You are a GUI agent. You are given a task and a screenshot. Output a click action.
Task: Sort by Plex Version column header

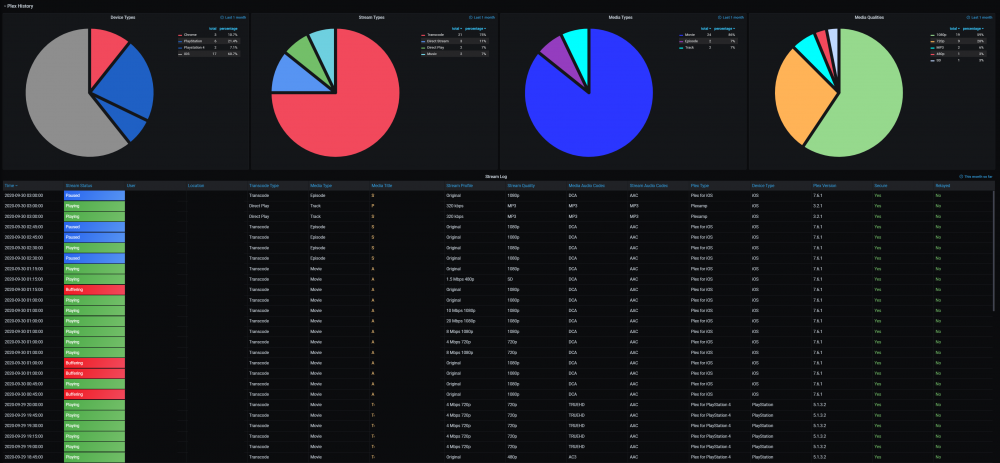[x=825, y=186]
